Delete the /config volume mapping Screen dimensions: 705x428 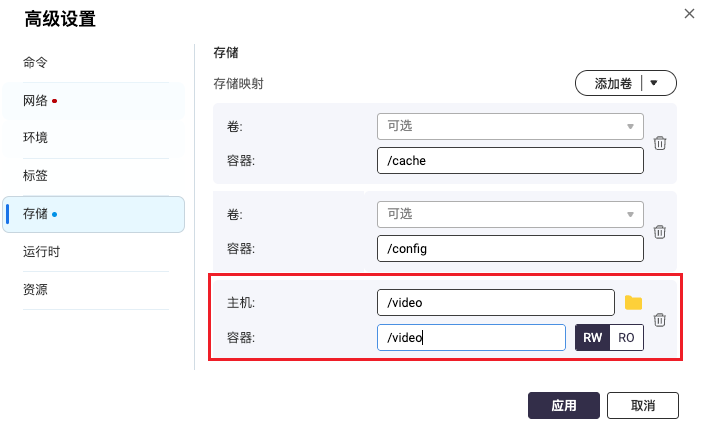point(660,232)
